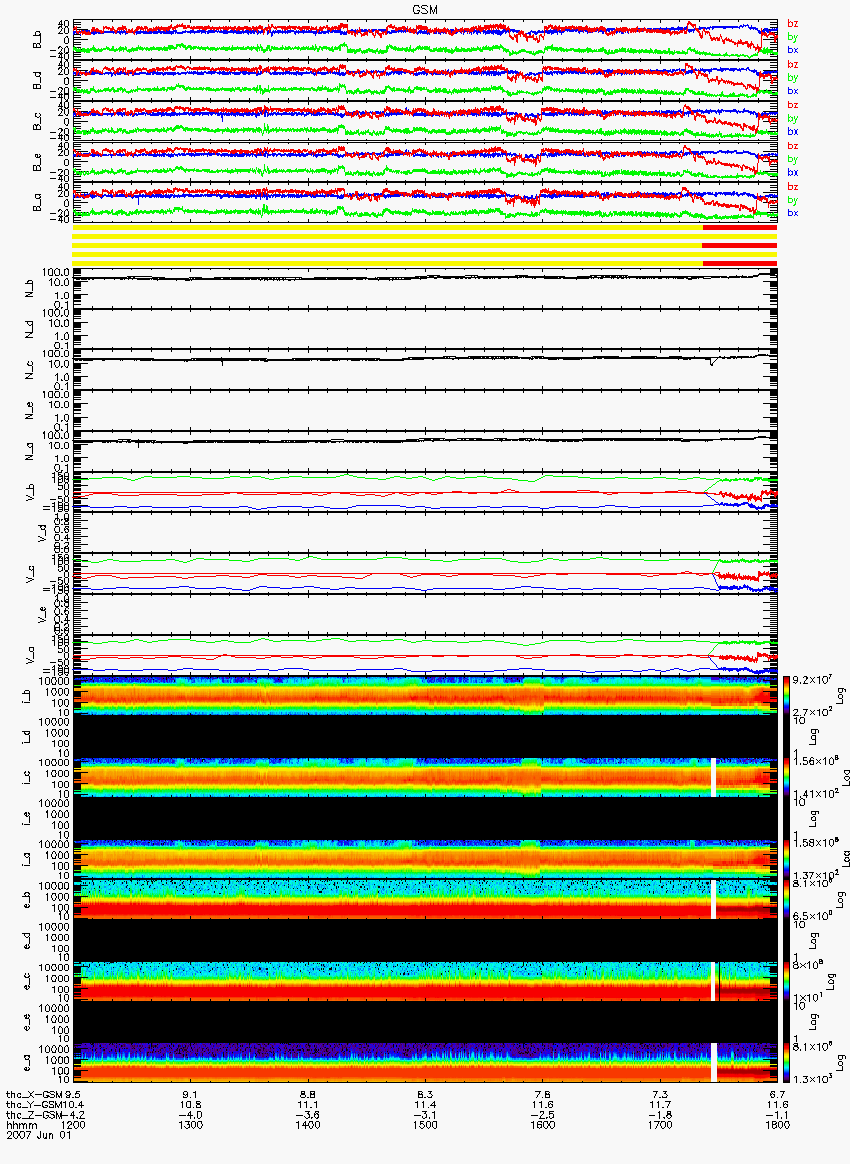
Task: Click the thc_Y-GSM row label
Action: click(34, 1105)
